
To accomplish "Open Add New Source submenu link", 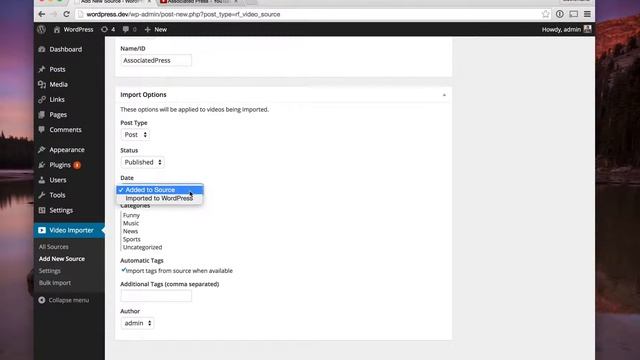I will click(62, 259).
